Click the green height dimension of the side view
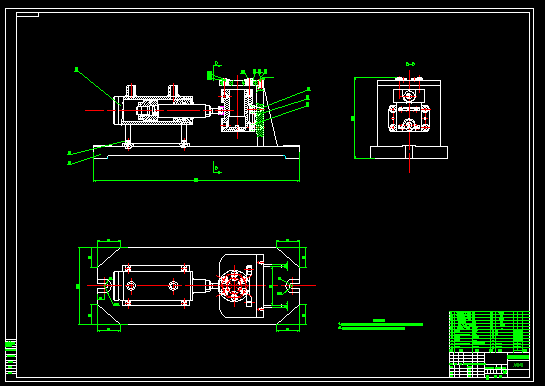 (x=354, y=118)
